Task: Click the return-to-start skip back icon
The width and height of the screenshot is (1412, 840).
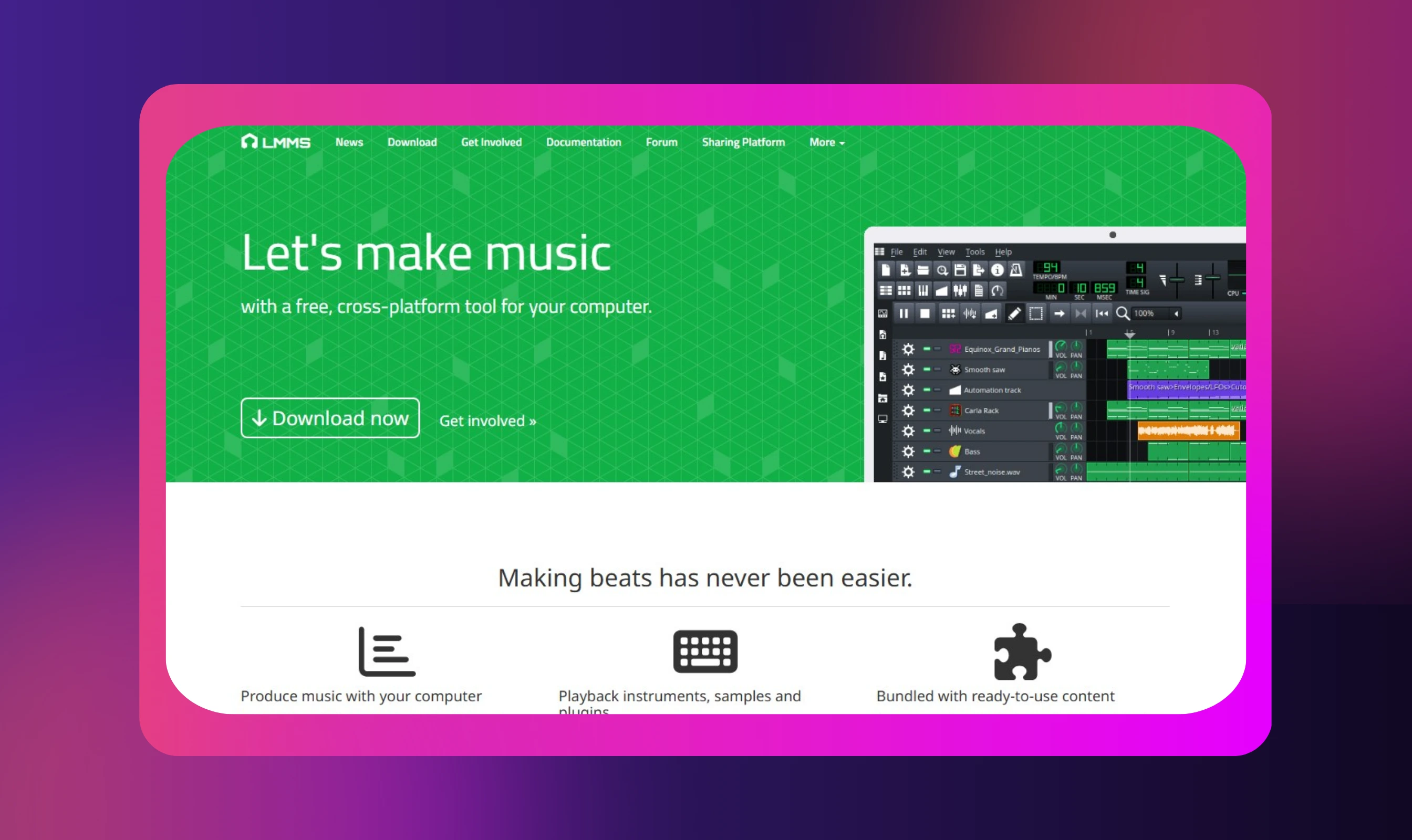Action: click(1102, 313)
